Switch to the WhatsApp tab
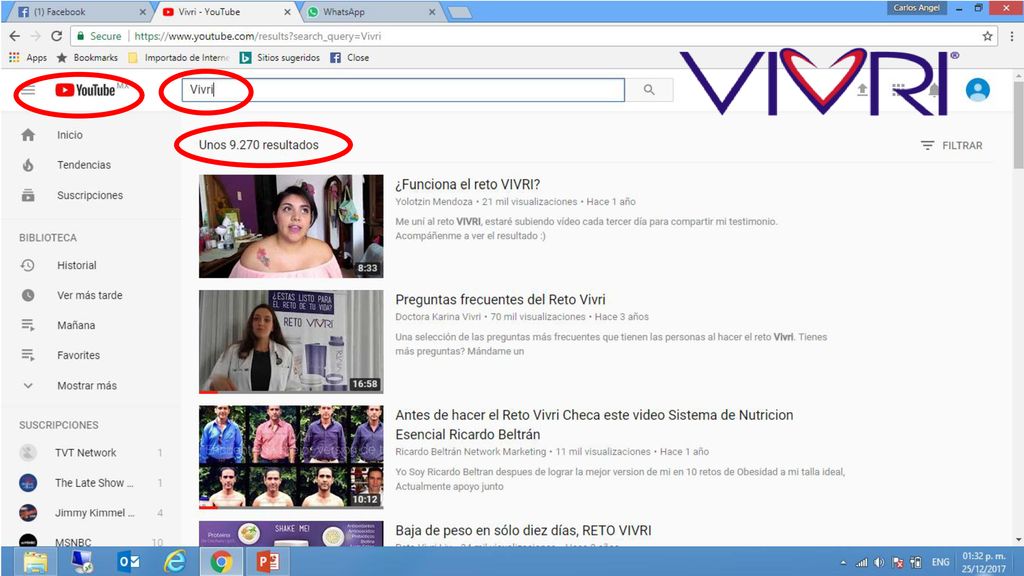This screenshot has width=1024, height=576. 369,12
